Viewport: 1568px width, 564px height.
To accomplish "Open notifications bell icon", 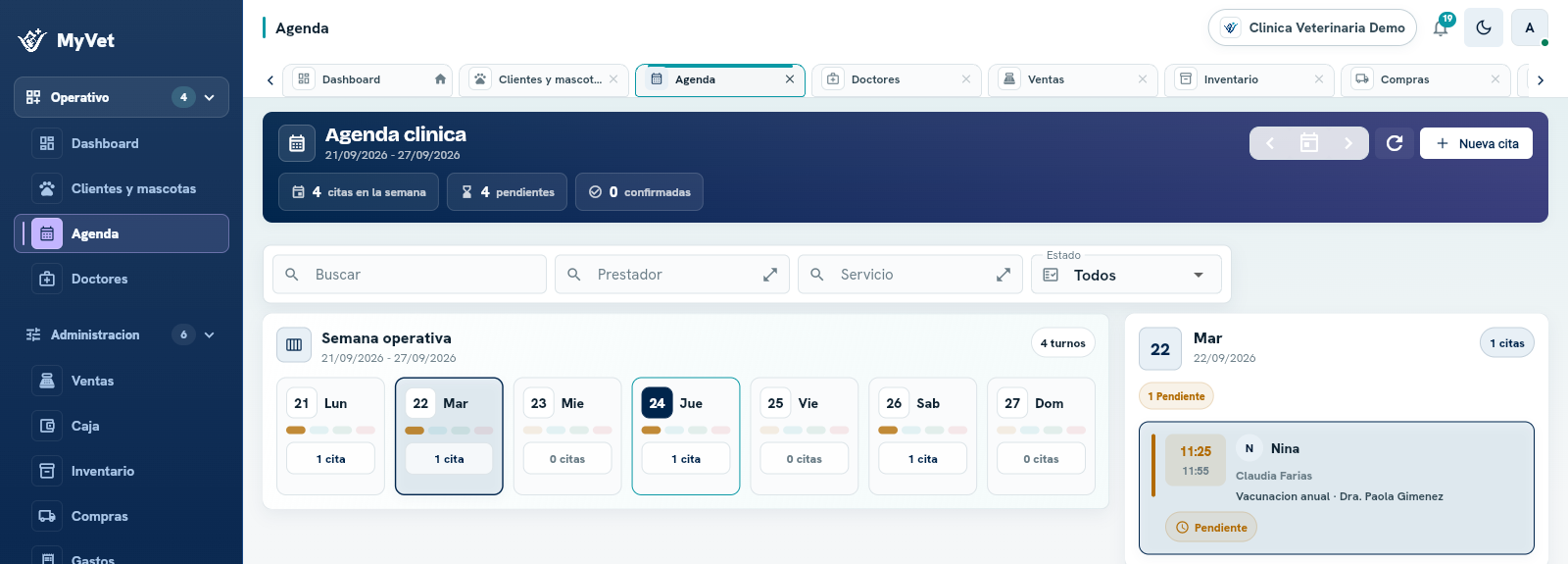I will (x=1441, y=27).
